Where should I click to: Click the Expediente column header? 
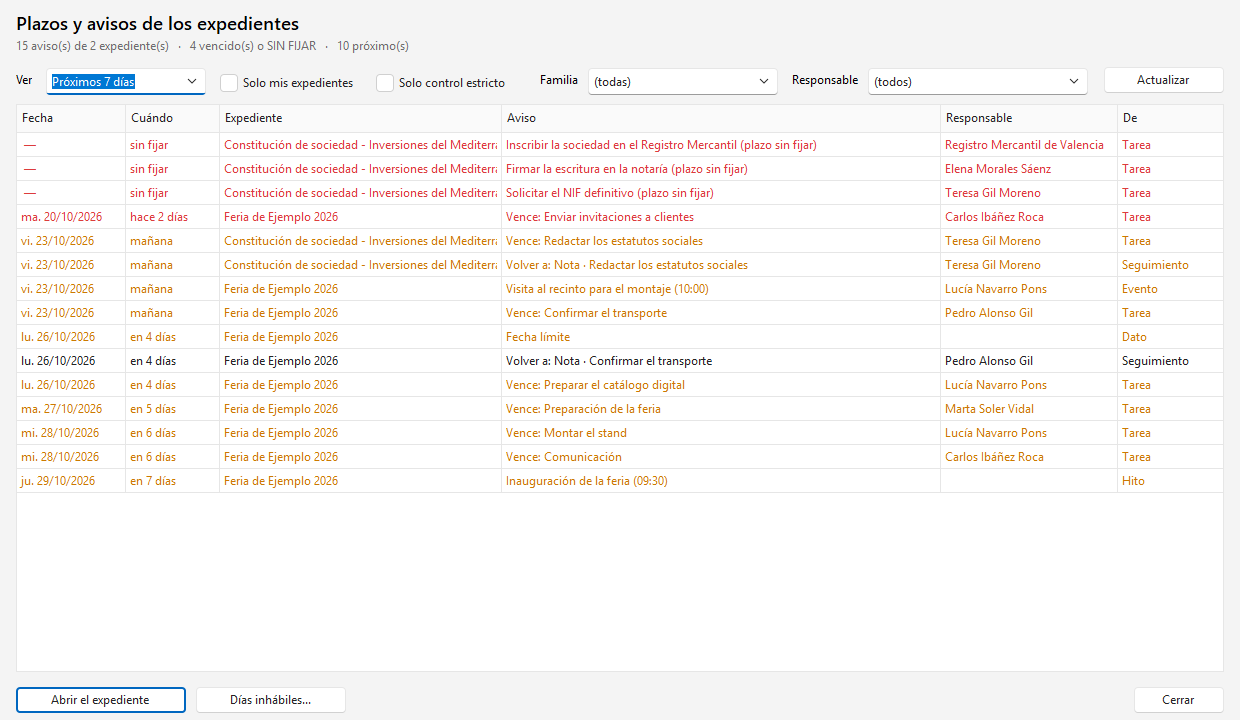pyautogui.click(x=360, y=118)
